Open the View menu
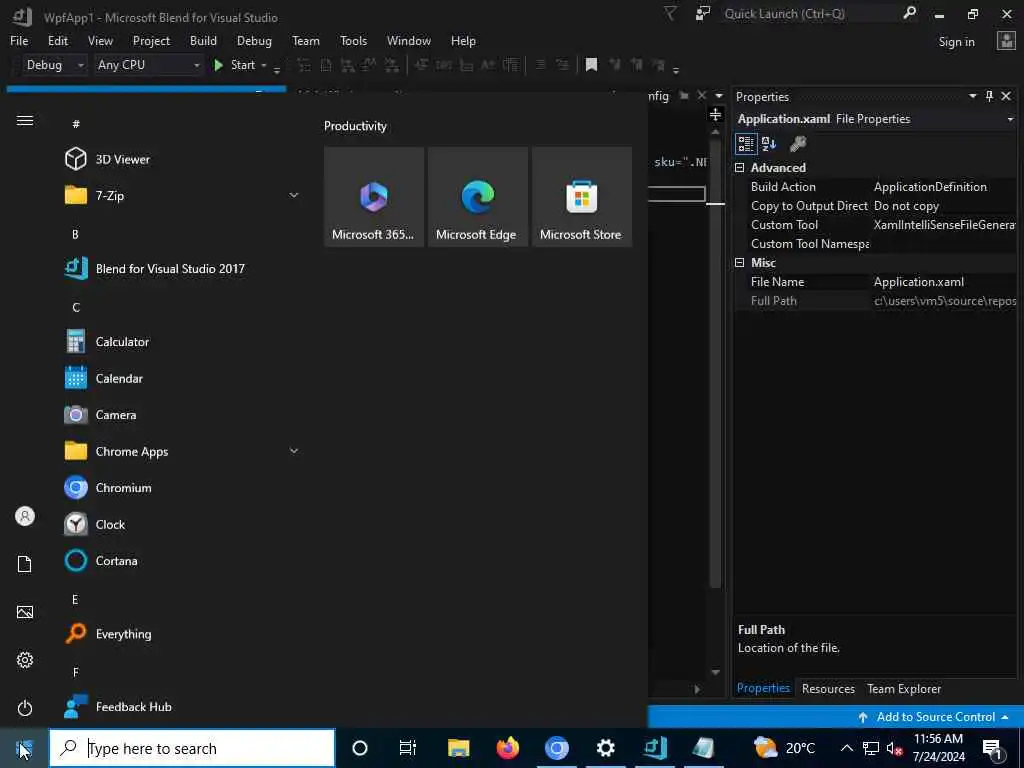 point(101,40)
